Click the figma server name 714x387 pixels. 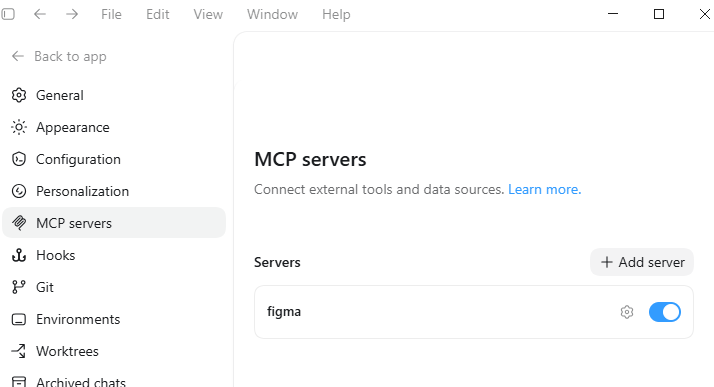284,312
